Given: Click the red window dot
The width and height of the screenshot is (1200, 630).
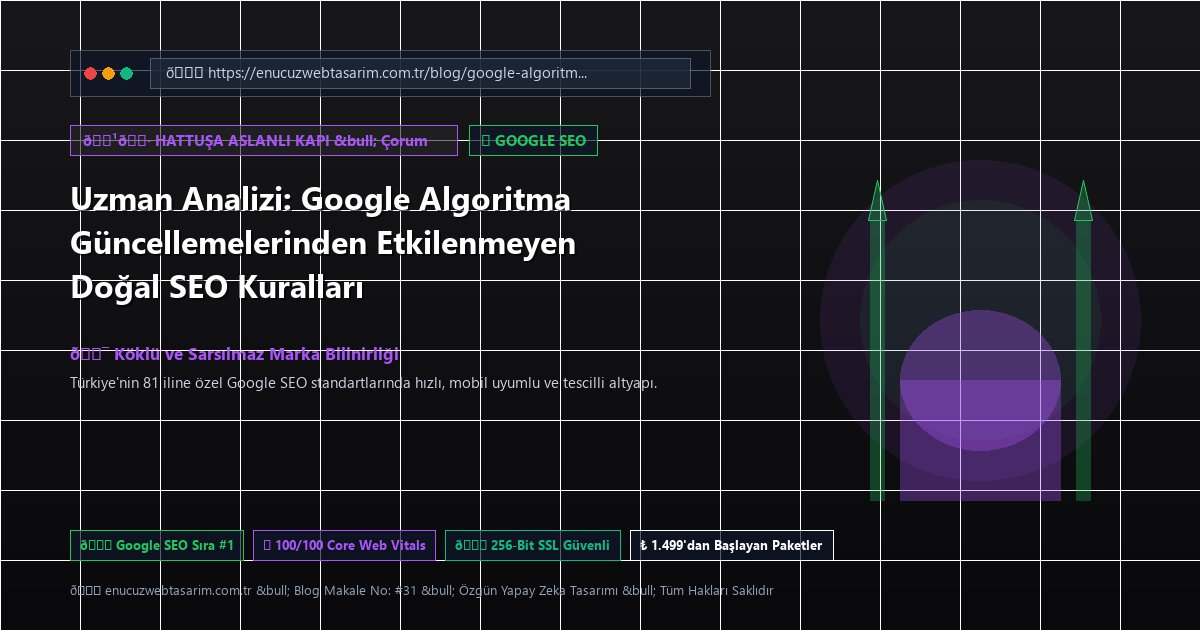Looking at the screenshot, I should (90, 73).
